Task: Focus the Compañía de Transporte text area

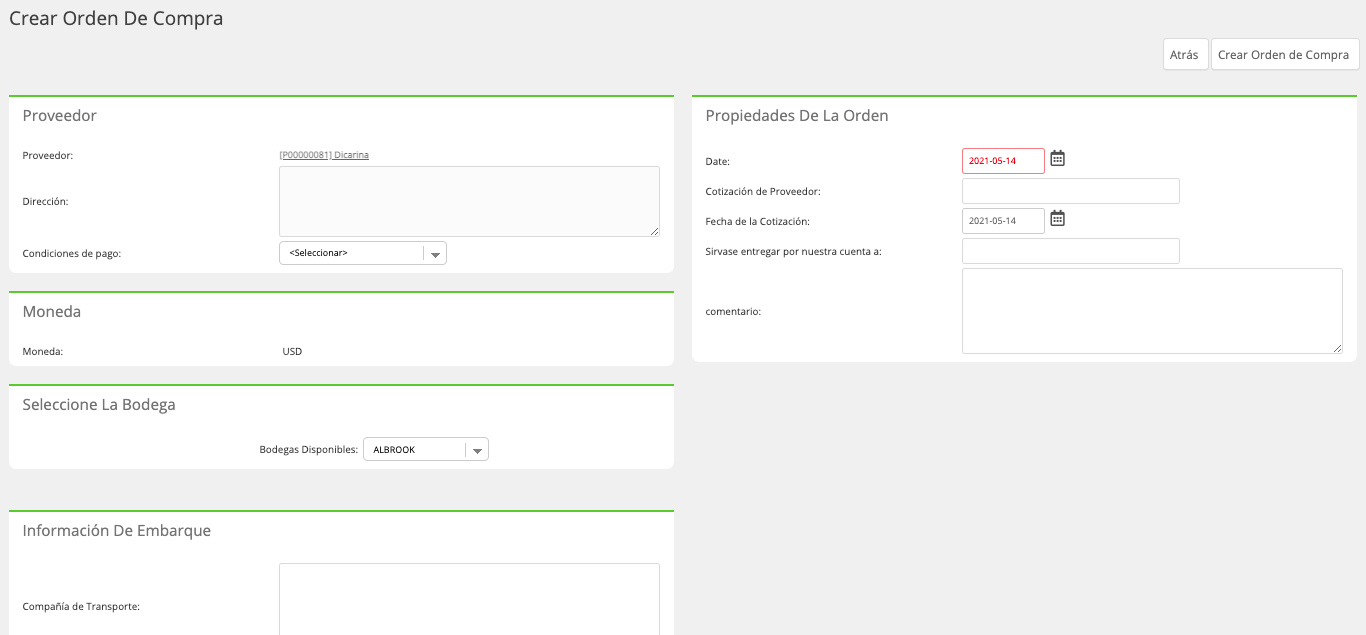Action: (469, 600)
